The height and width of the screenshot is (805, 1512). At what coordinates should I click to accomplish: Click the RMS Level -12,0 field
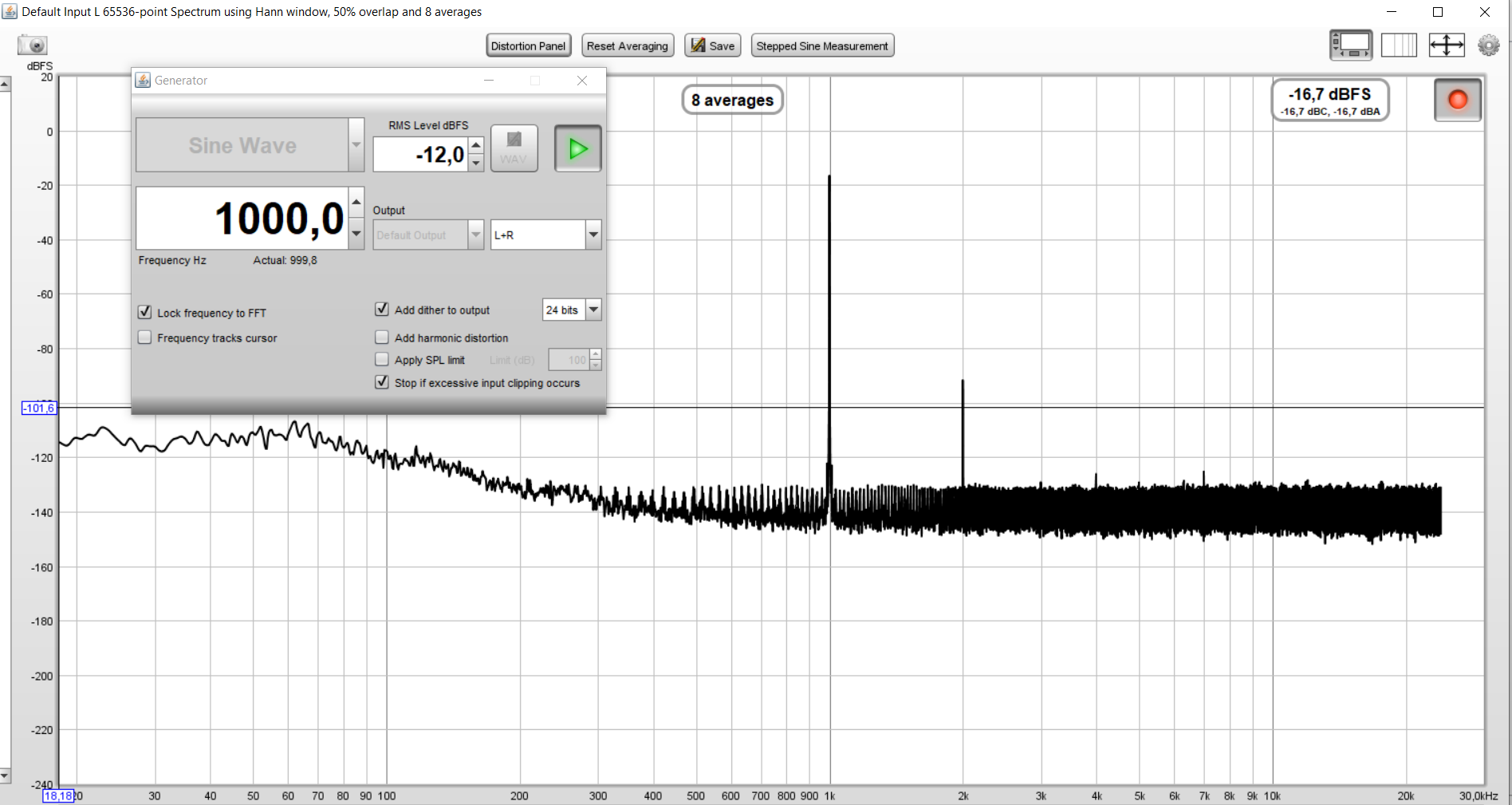[x=421, y=154]
